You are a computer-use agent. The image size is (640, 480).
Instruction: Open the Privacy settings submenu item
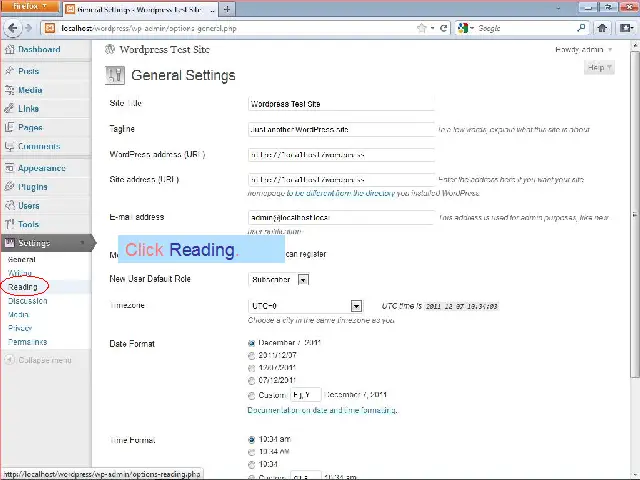coord(20,328)
